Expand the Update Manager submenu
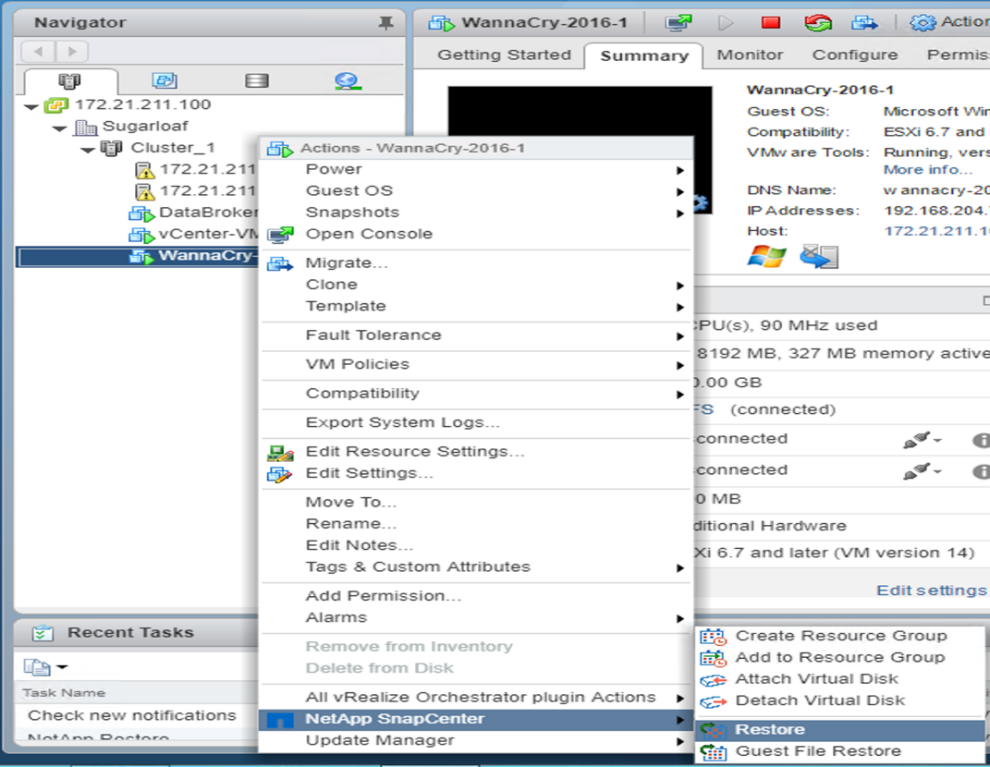Screen dimensions: 990x767 pos(477,741)
